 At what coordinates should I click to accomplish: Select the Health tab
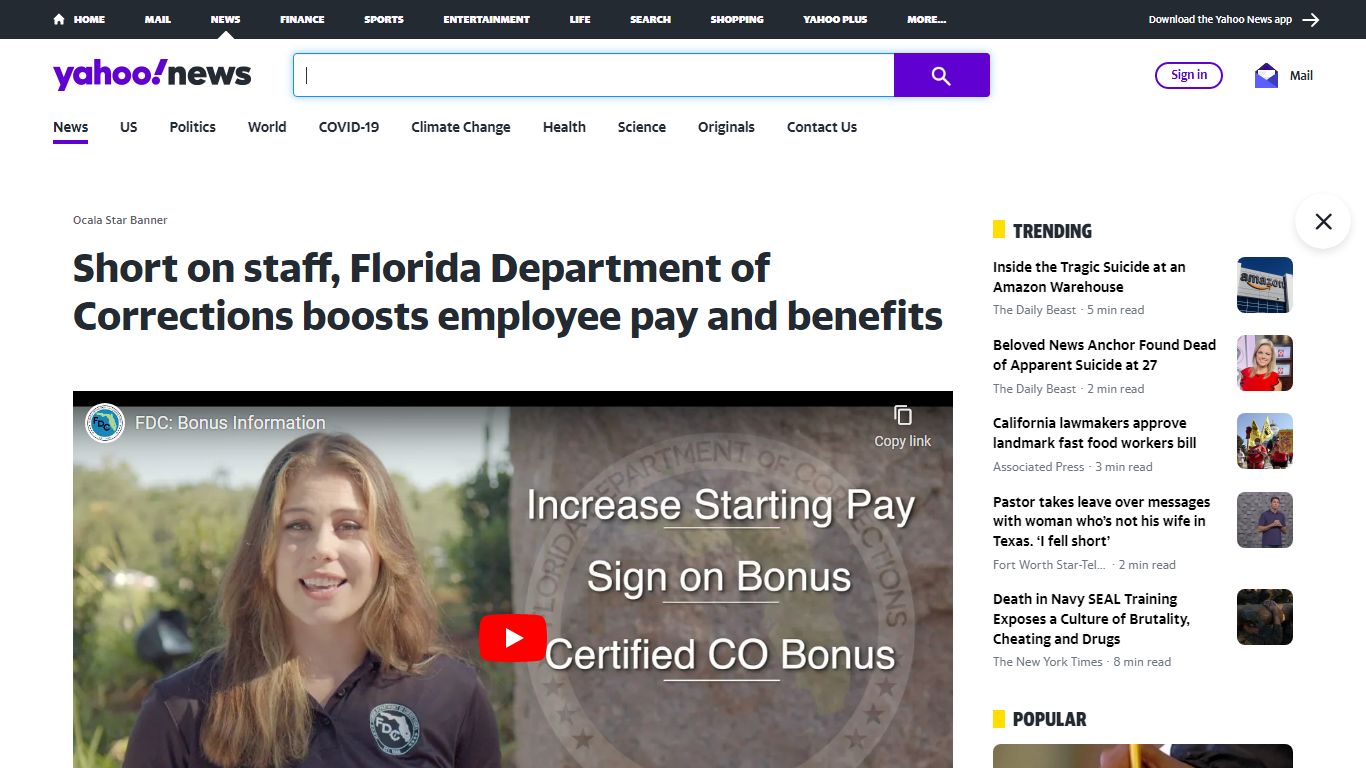pos(564,127)
